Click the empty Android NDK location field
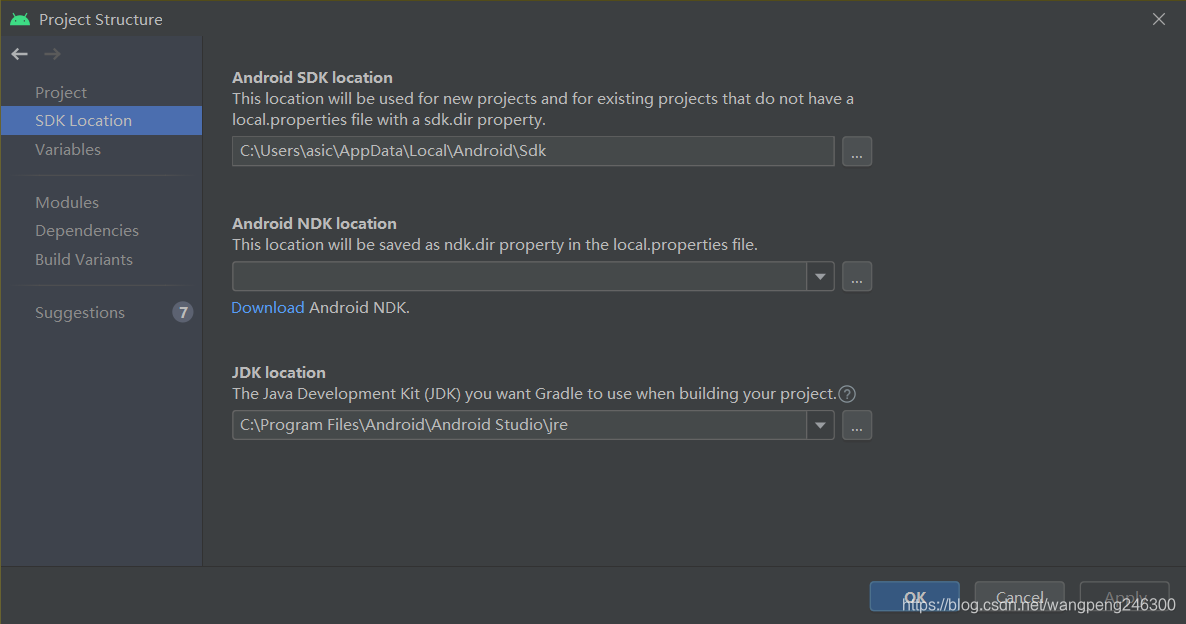1186x624 pixels. point(519,276)
